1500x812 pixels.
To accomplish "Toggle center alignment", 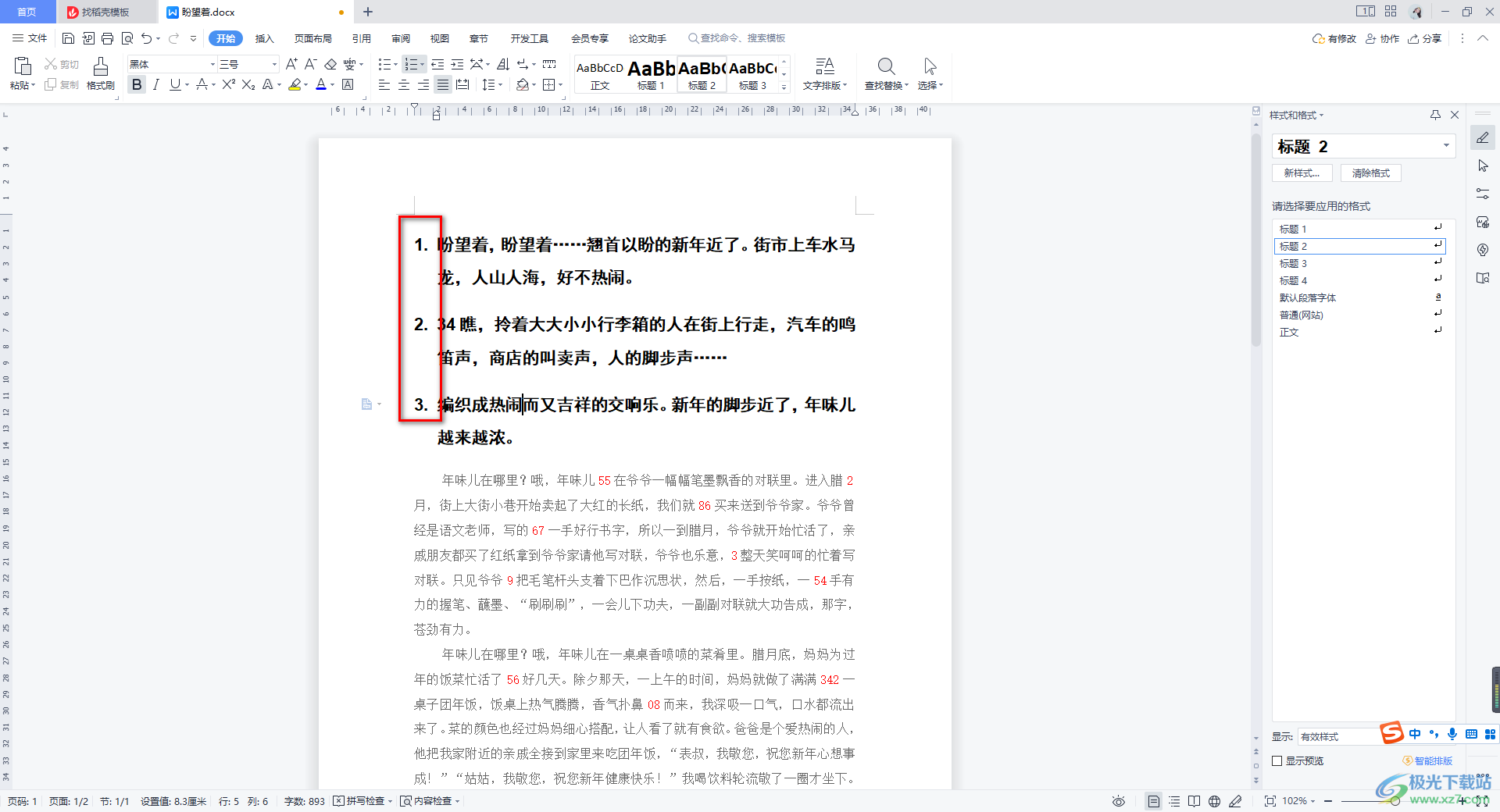I will pyautogui.click(x=403, y=84).
